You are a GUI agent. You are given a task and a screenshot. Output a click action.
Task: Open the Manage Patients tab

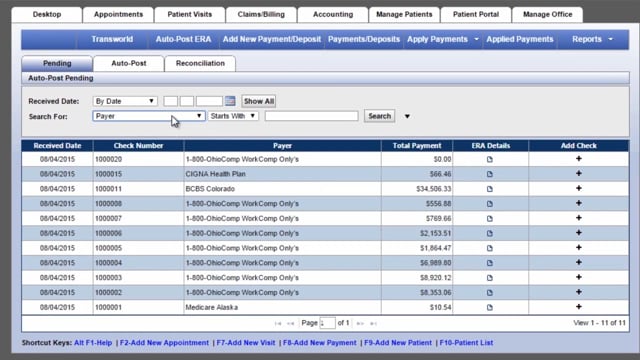point(404,14)
